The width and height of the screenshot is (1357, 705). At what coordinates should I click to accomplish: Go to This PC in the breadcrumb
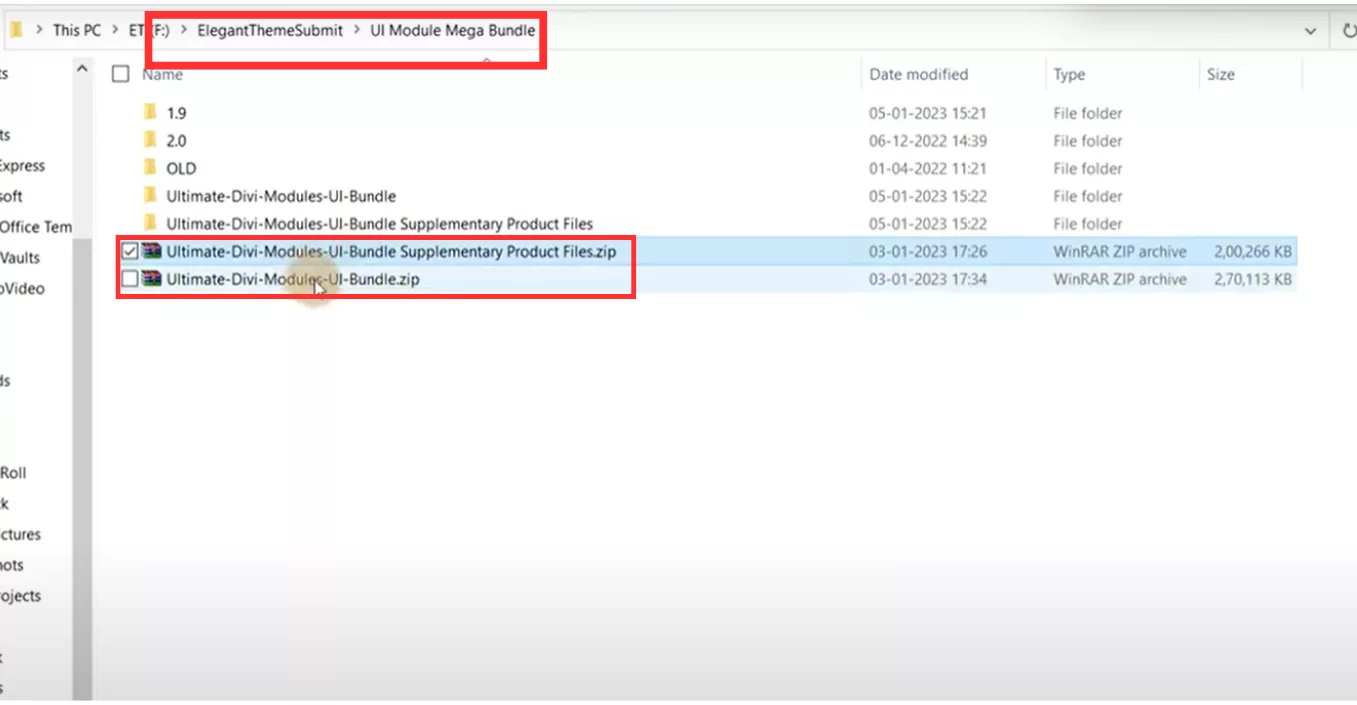[77, 30]
